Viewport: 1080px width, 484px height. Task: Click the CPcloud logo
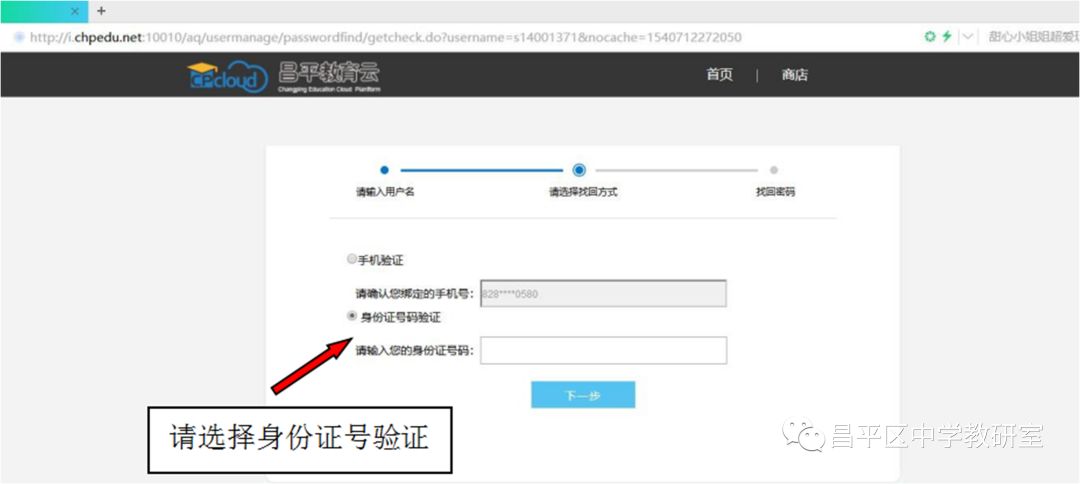point(227,77)
